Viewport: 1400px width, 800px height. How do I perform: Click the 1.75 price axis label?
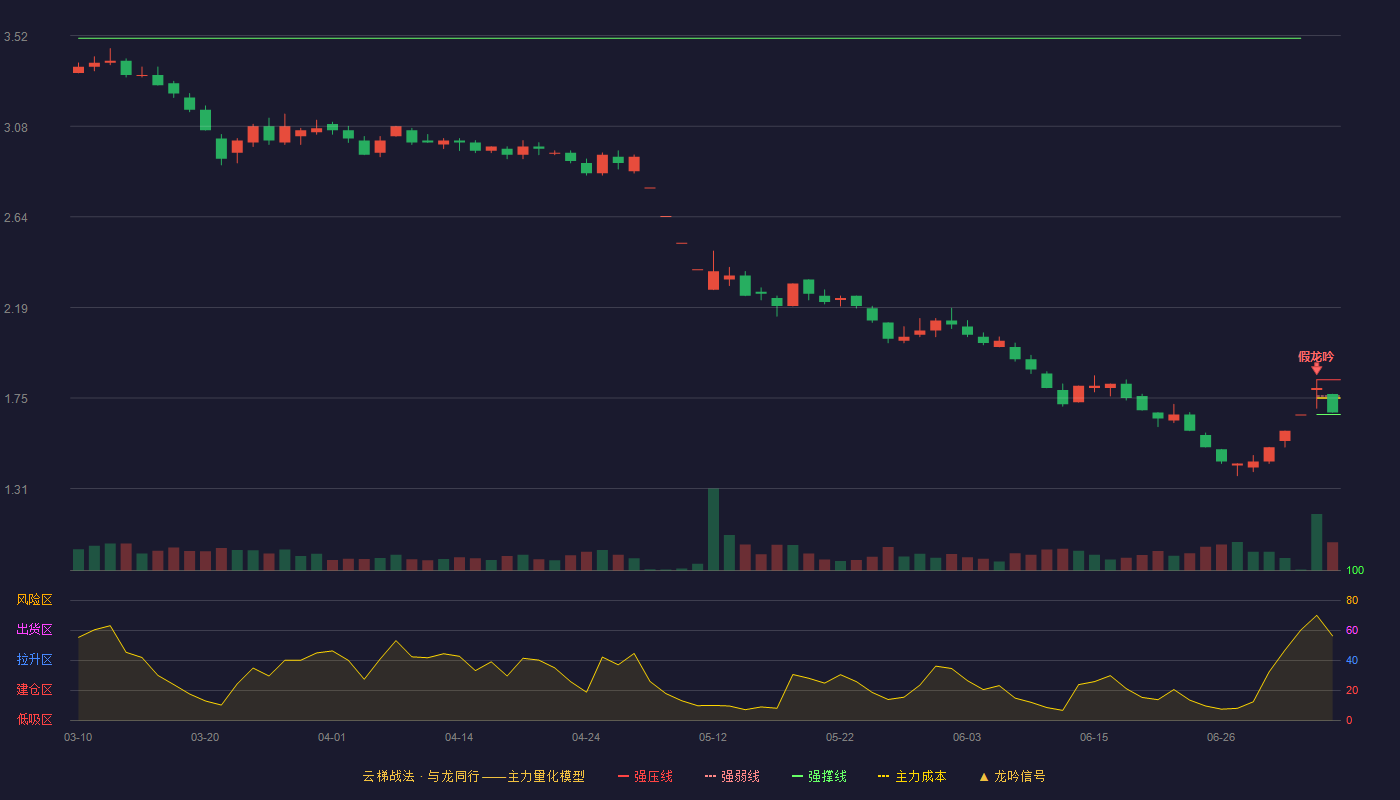[x=16, y=399]
